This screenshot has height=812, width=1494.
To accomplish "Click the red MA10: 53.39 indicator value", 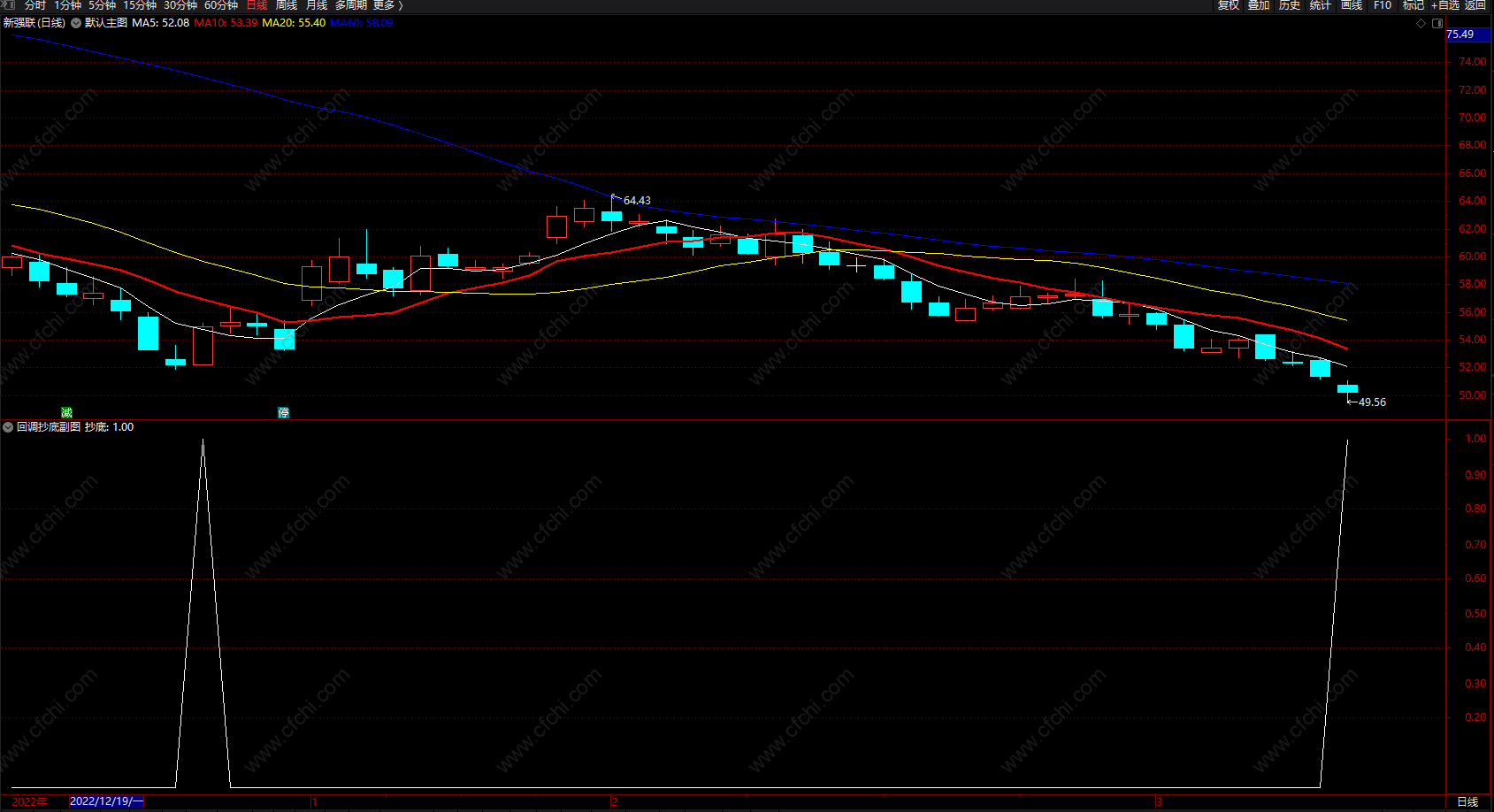I will (226, 23).
